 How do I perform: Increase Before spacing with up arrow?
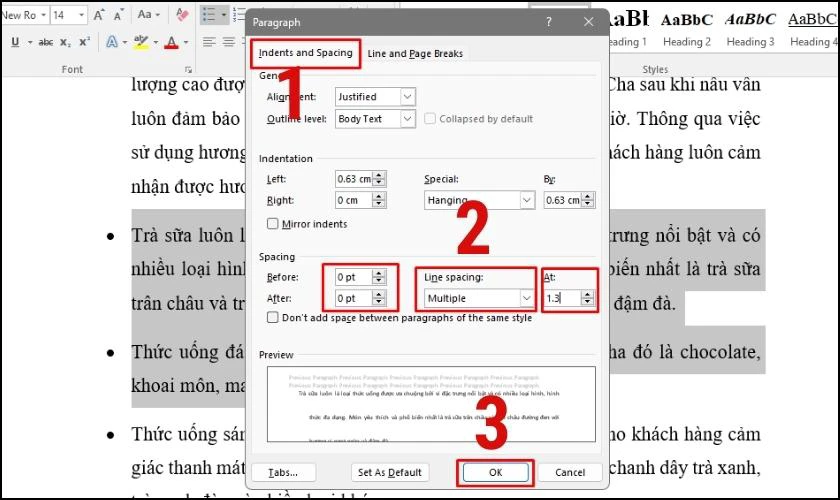tap(379, 273)
